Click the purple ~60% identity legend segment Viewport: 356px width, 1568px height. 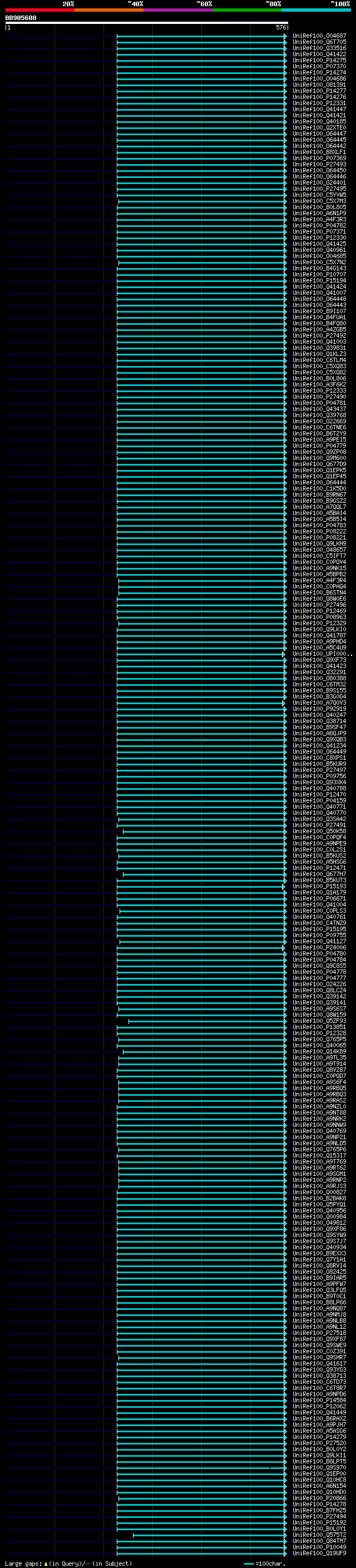[x=179, y=10]
